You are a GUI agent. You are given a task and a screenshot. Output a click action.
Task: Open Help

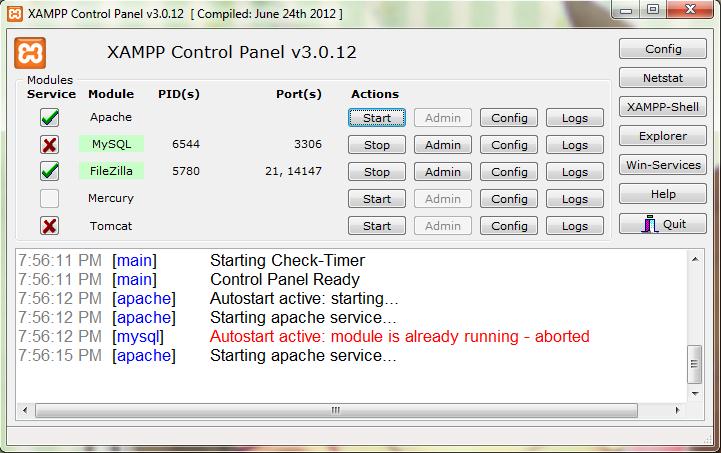pos(663,194)
